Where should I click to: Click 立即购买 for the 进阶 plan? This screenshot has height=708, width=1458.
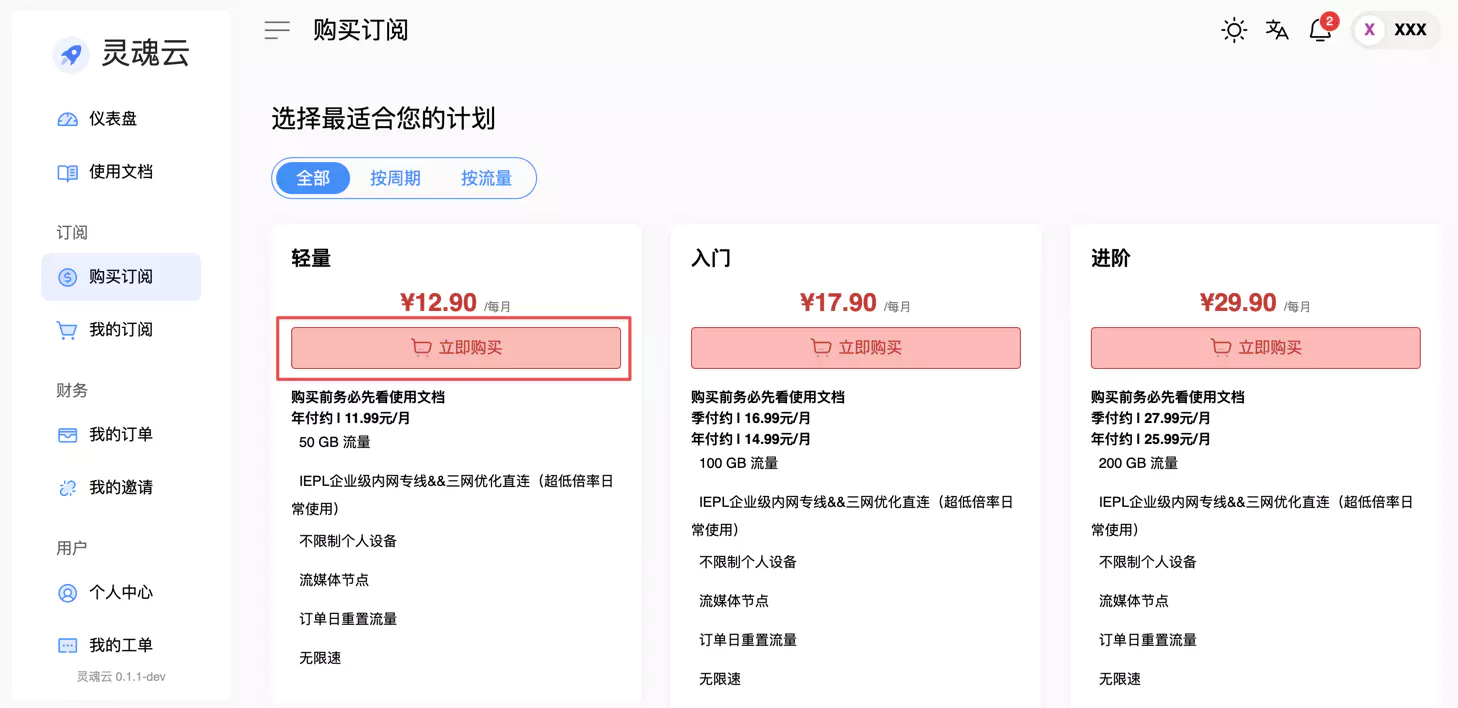[1256, 348]
